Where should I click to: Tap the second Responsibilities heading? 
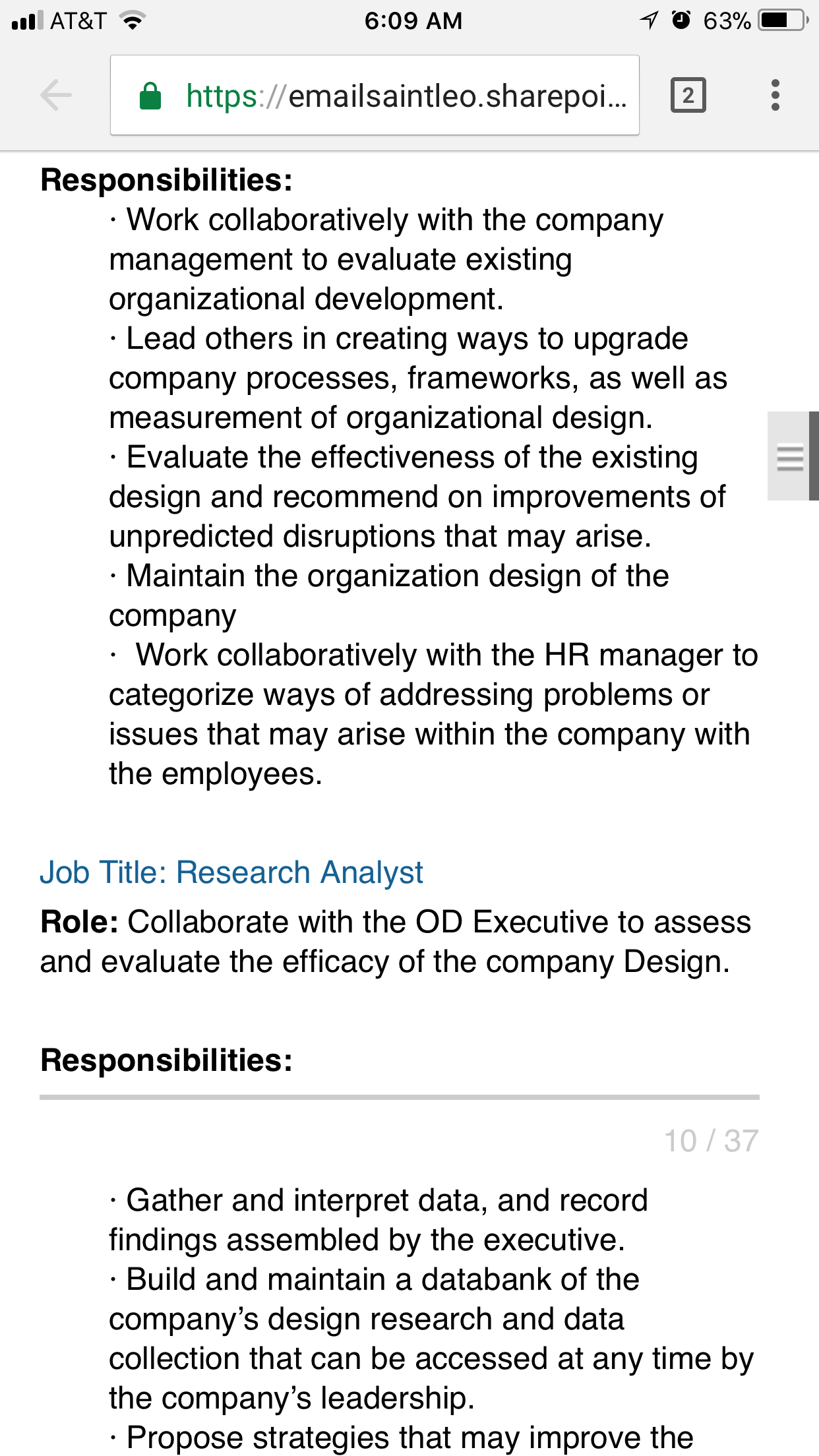(167, 1060)
